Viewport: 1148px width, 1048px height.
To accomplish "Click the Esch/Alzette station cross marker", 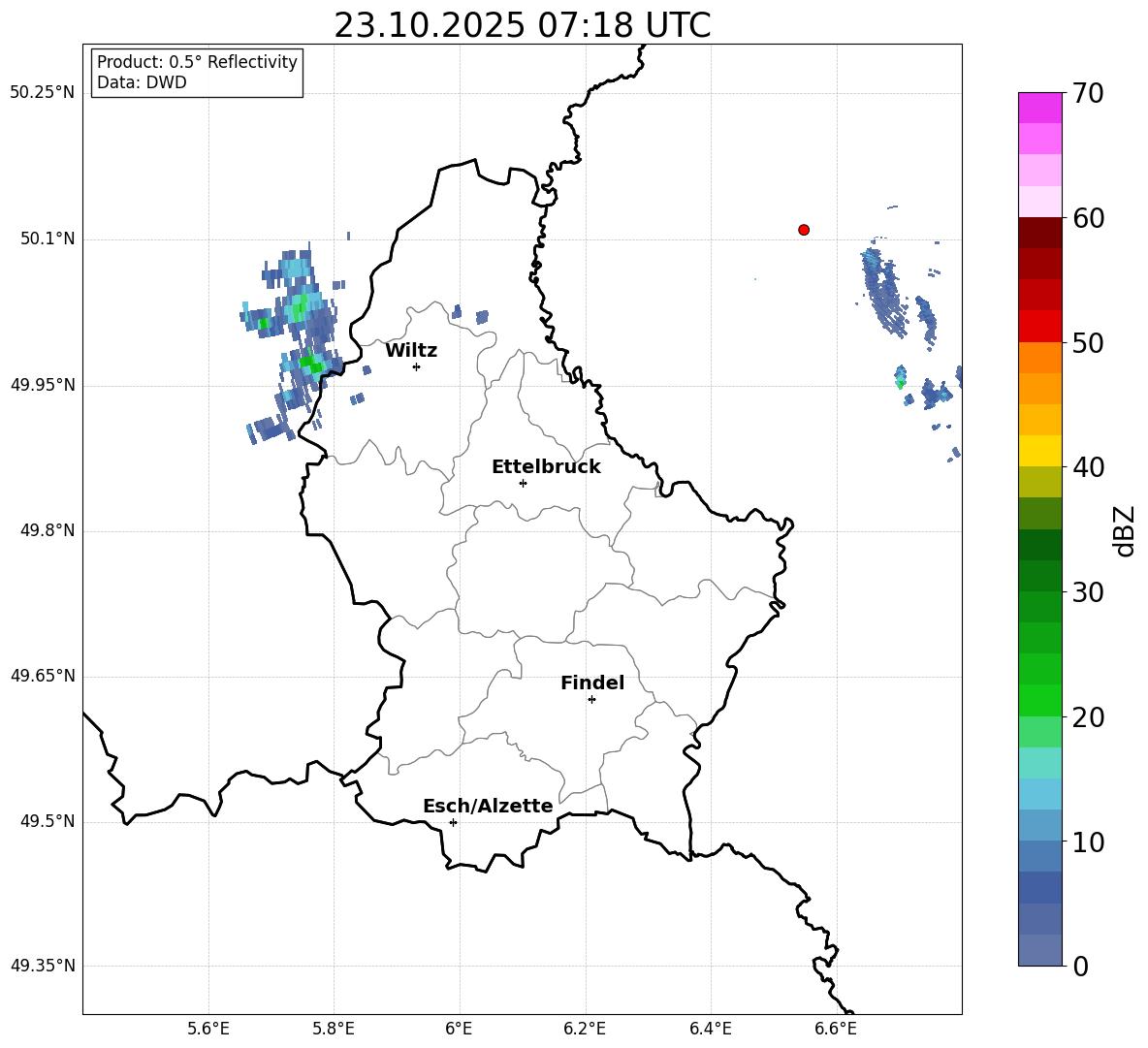I will point(453,822).
